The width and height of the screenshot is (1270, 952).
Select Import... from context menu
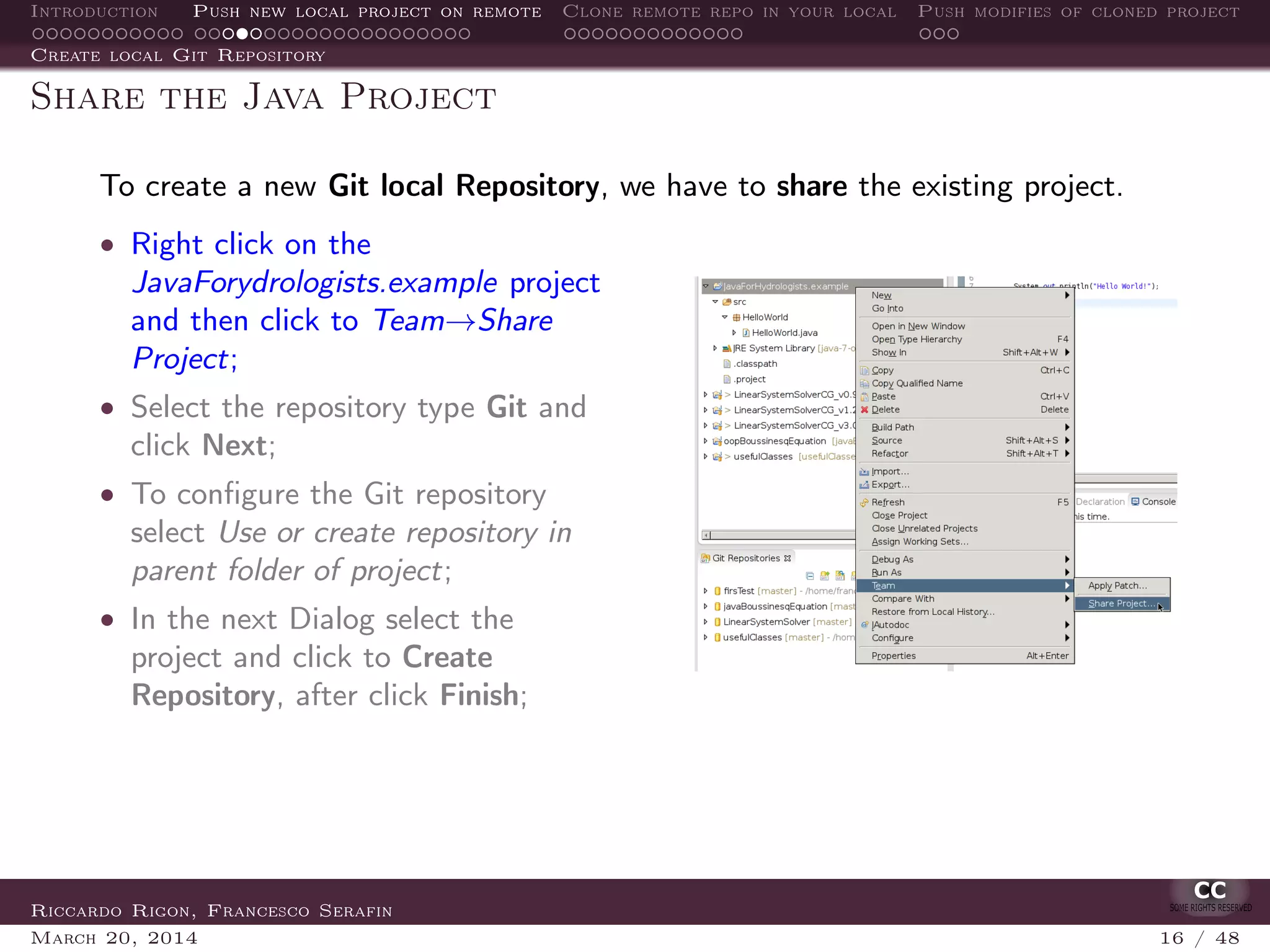965,472
